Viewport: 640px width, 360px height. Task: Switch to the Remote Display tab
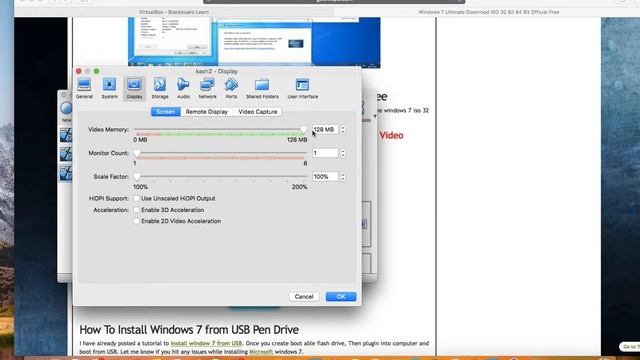pos(207,112)
